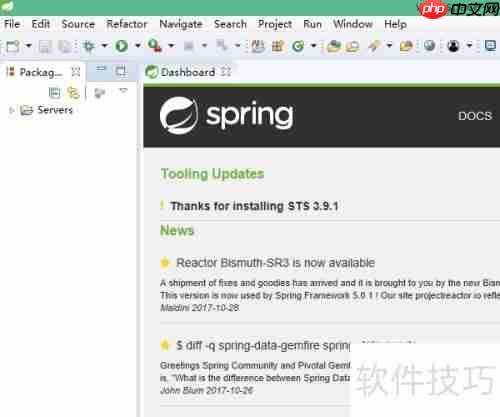500x417 pixels.
Task: Open dropdown arrow next to Run icon
Action: 137,45
